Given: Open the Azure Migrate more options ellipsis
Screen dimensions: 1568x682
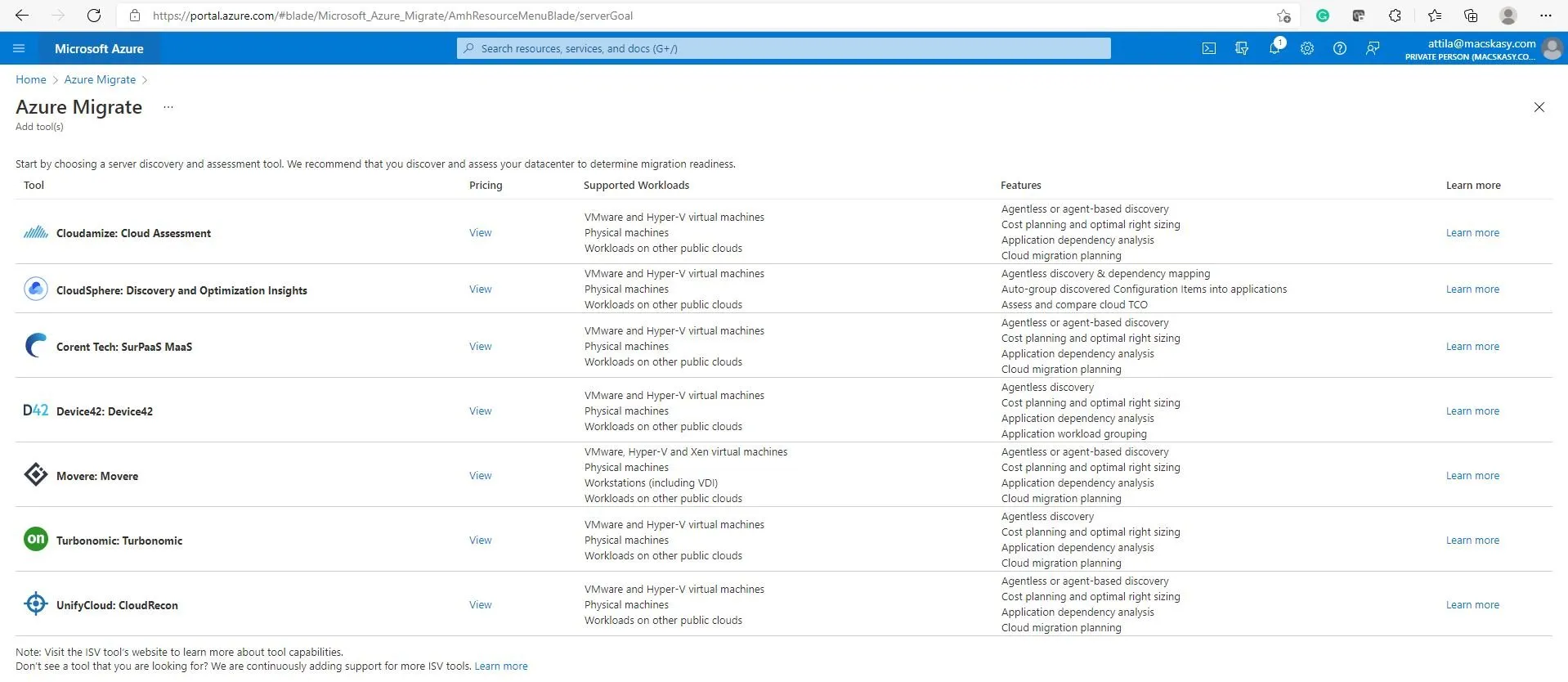Looking at the screenshot, I should pos(168,107).
